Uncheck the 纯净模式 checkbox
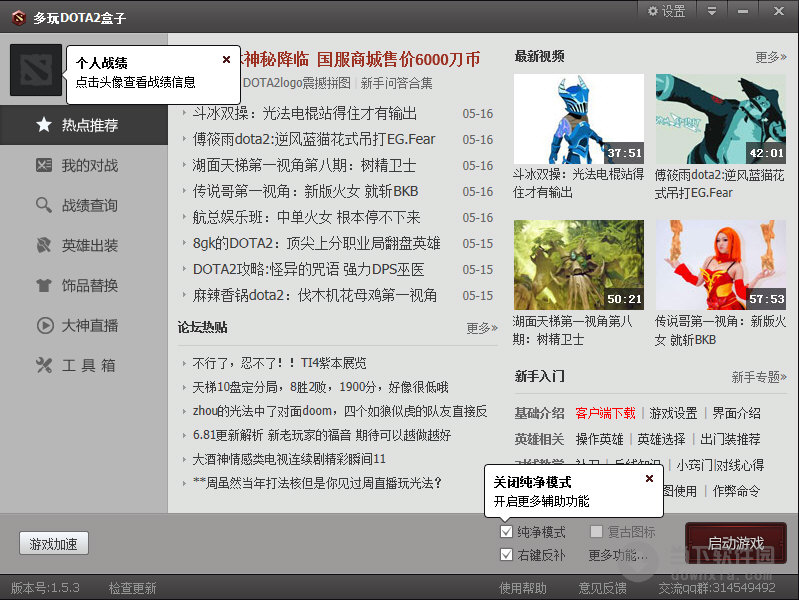Image resolution: width=799 pixels, height=600 pixels. [506, 532]
